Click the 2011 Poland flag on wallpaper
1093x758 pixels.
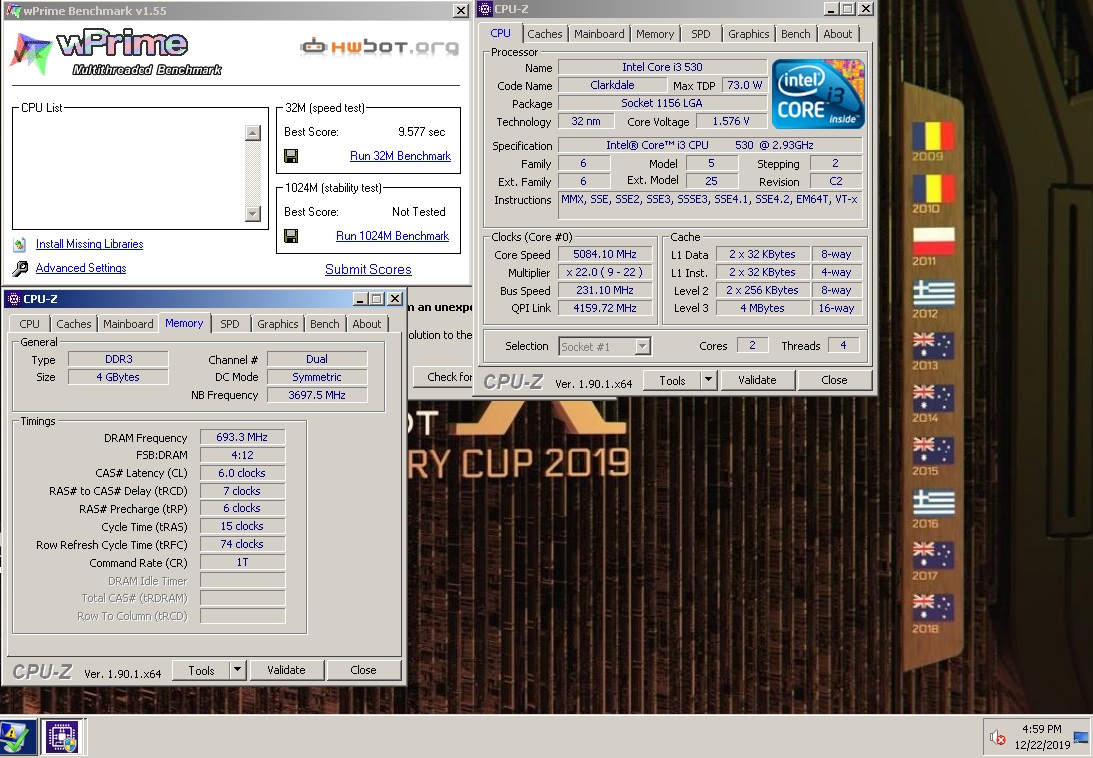[x=933, y=241]
